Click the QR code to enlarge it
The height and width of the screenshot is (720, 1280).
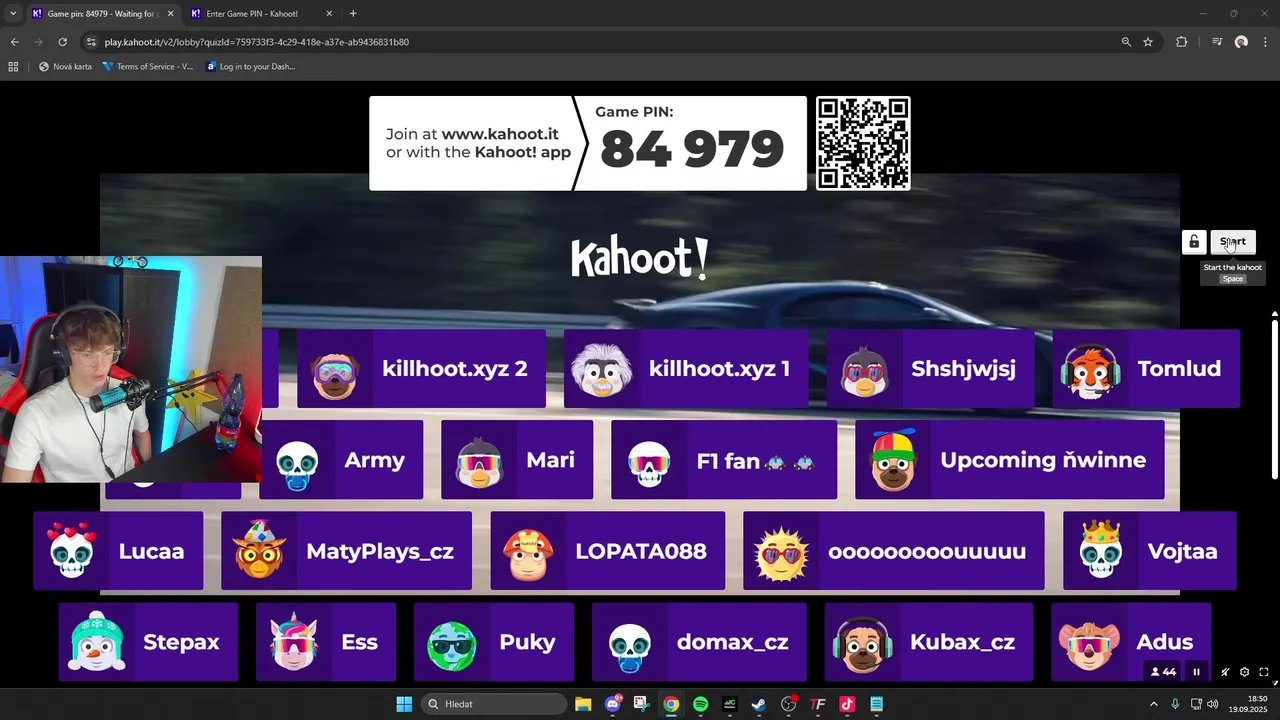pyautogui.click(x=863, y=143)
